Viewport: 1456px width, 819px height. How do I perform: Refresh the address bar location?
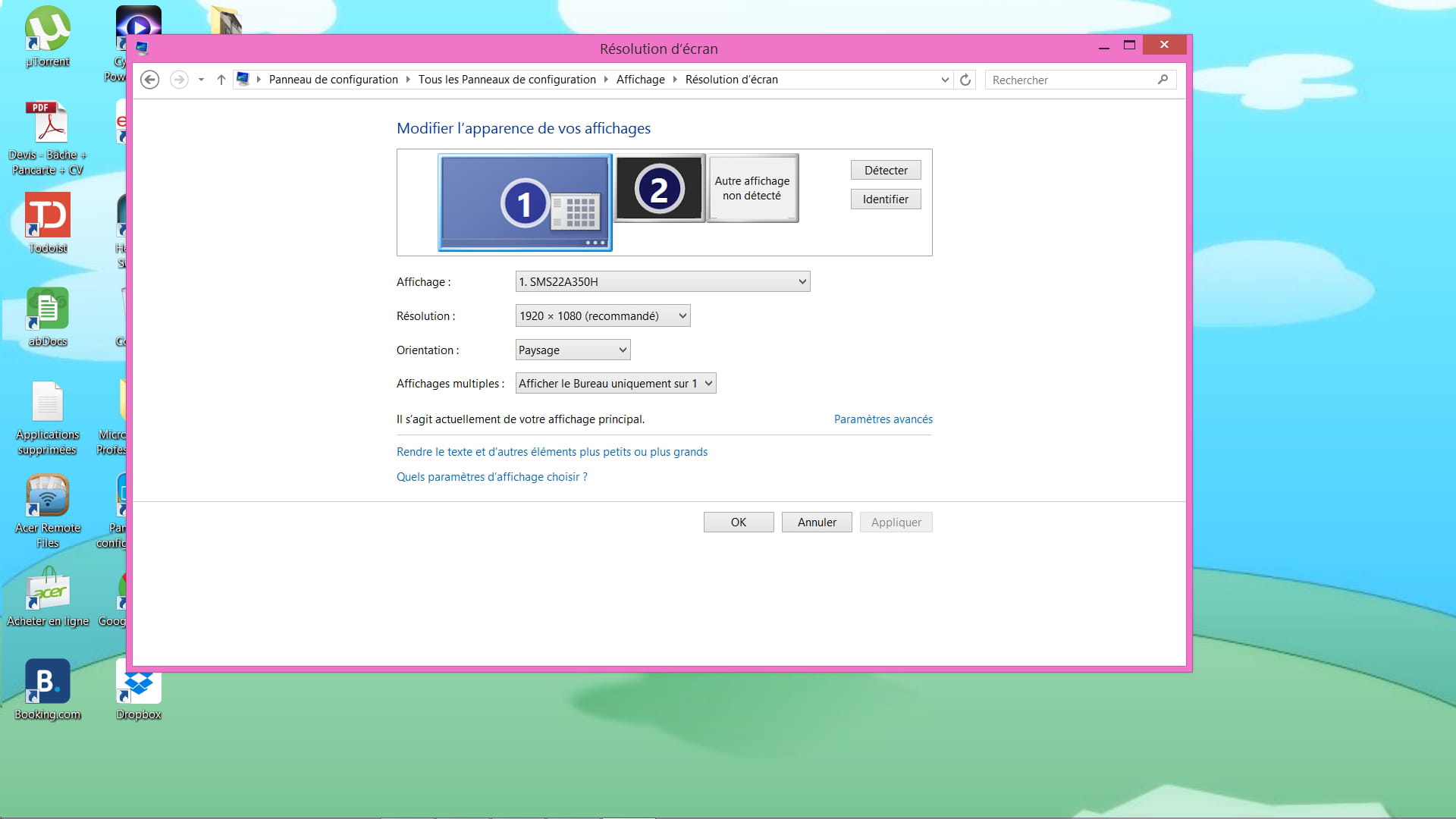965,80
